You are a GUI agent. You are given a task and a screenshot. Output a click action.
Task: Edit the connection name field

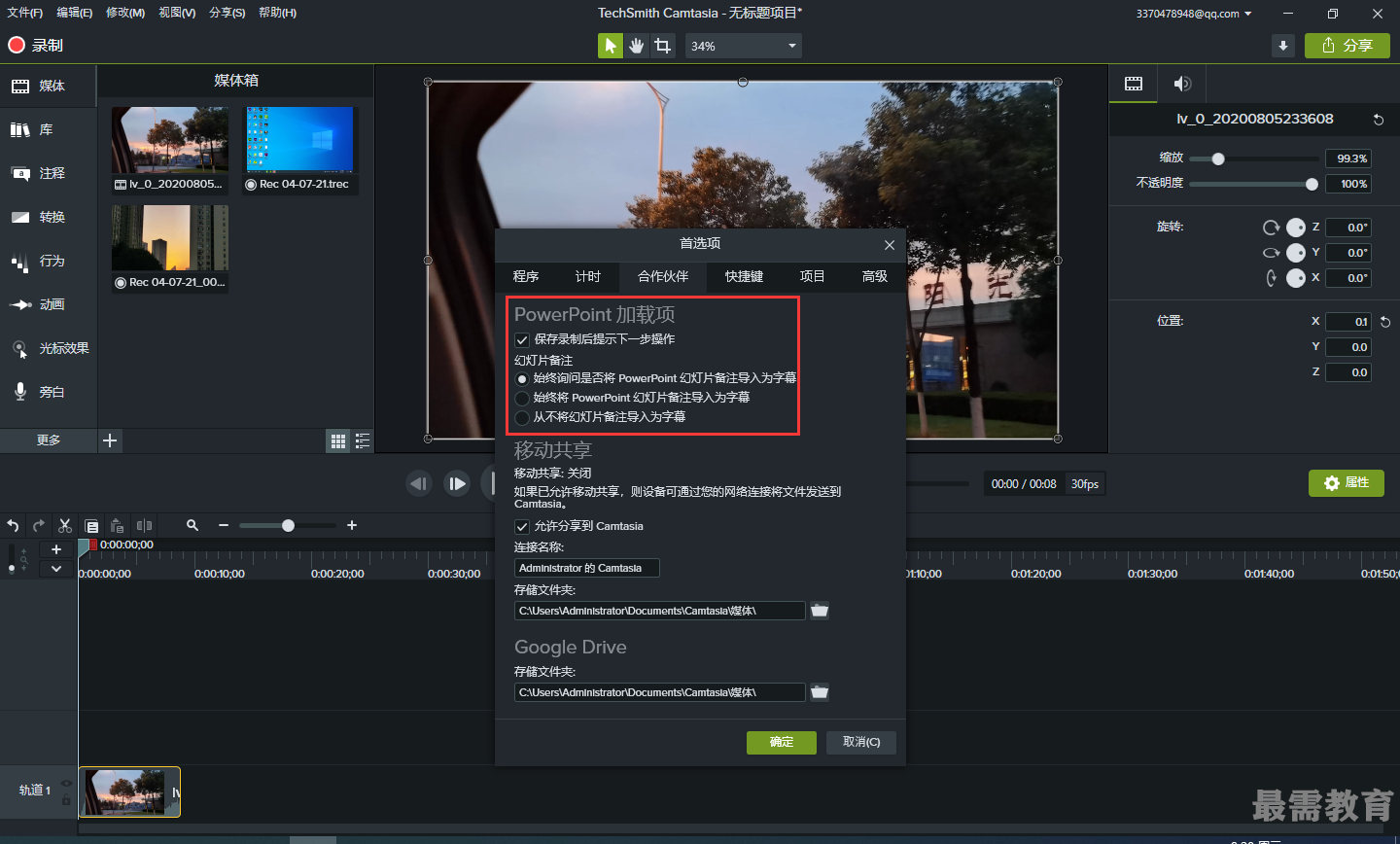pyautogui.click(x=587, y=568)
